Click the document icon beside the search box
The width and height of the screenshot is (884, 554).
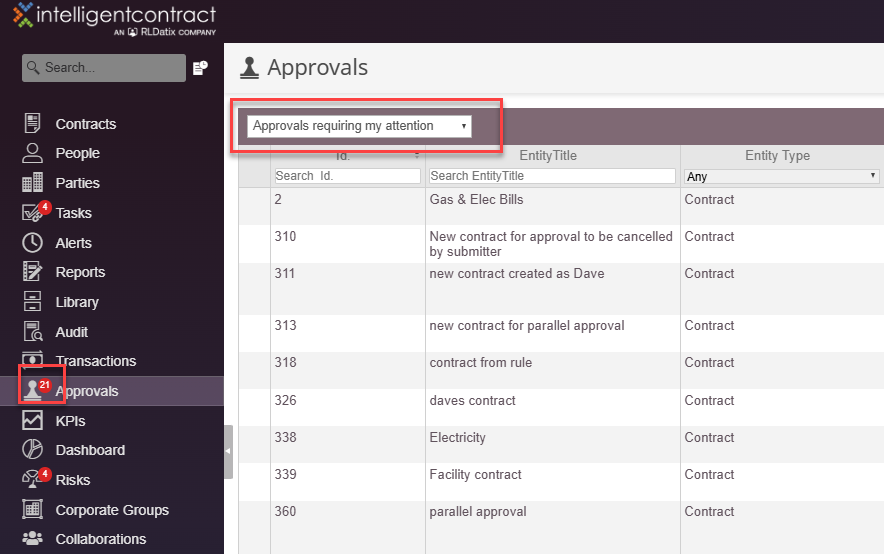point(200,68)
